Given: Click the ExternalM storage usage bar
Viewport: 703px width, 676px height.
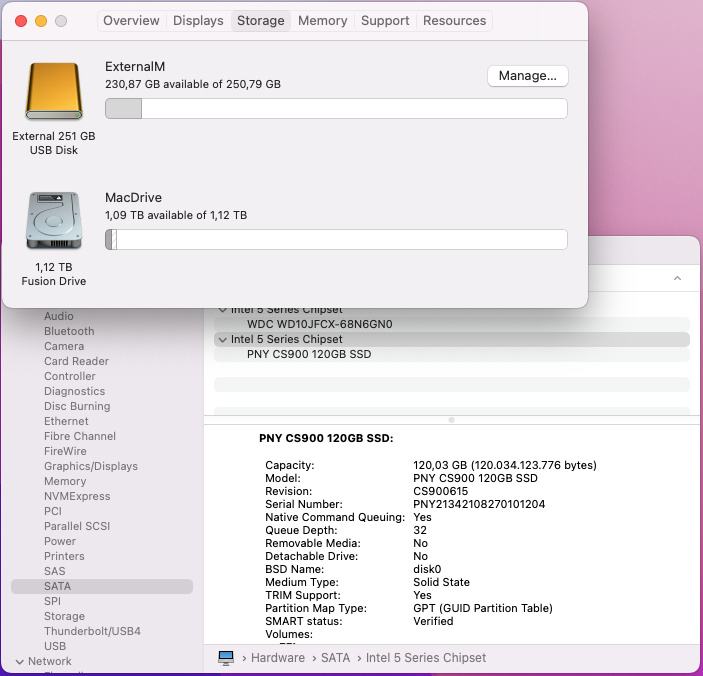Looking at the screenshot, I should point(336,109).
